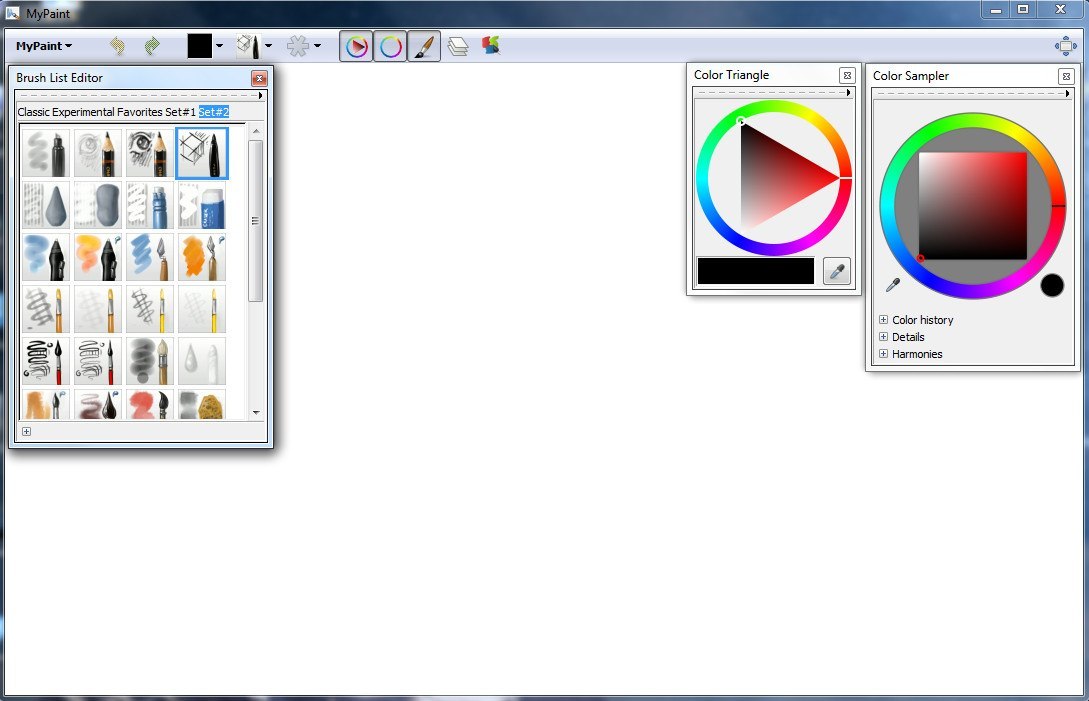
Task: Click the Brush List Editor vertical scrollbar
Action: (x=256, y=220)
